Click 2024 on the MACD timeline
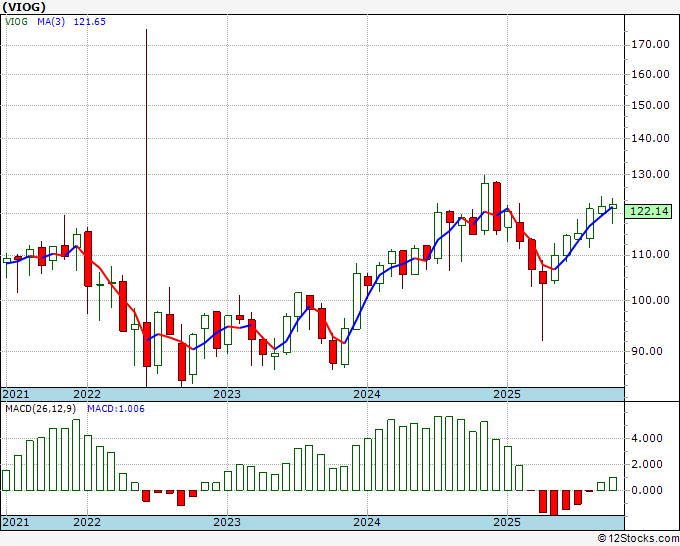This screenshot has width=680, height=546. (367, 522)
